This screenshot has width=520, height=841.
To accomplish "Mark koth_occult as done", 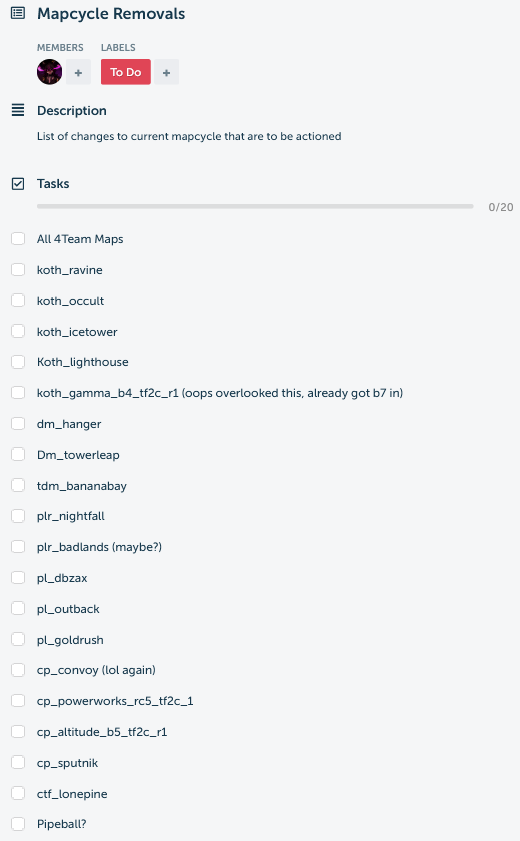I will tap(18, 300).
